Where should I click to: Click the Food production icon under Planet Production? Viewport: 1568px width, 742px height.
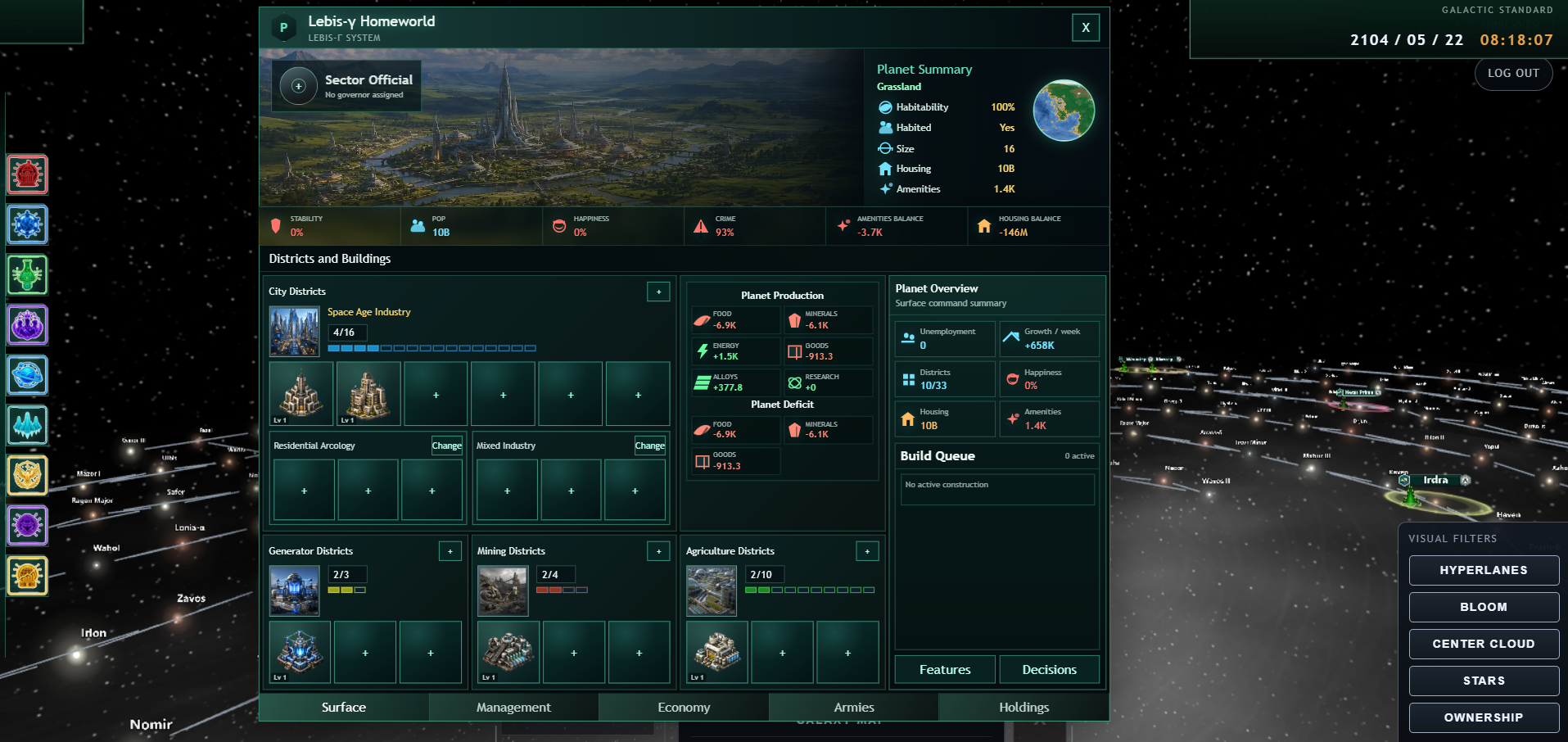click(x=702, y=320)
